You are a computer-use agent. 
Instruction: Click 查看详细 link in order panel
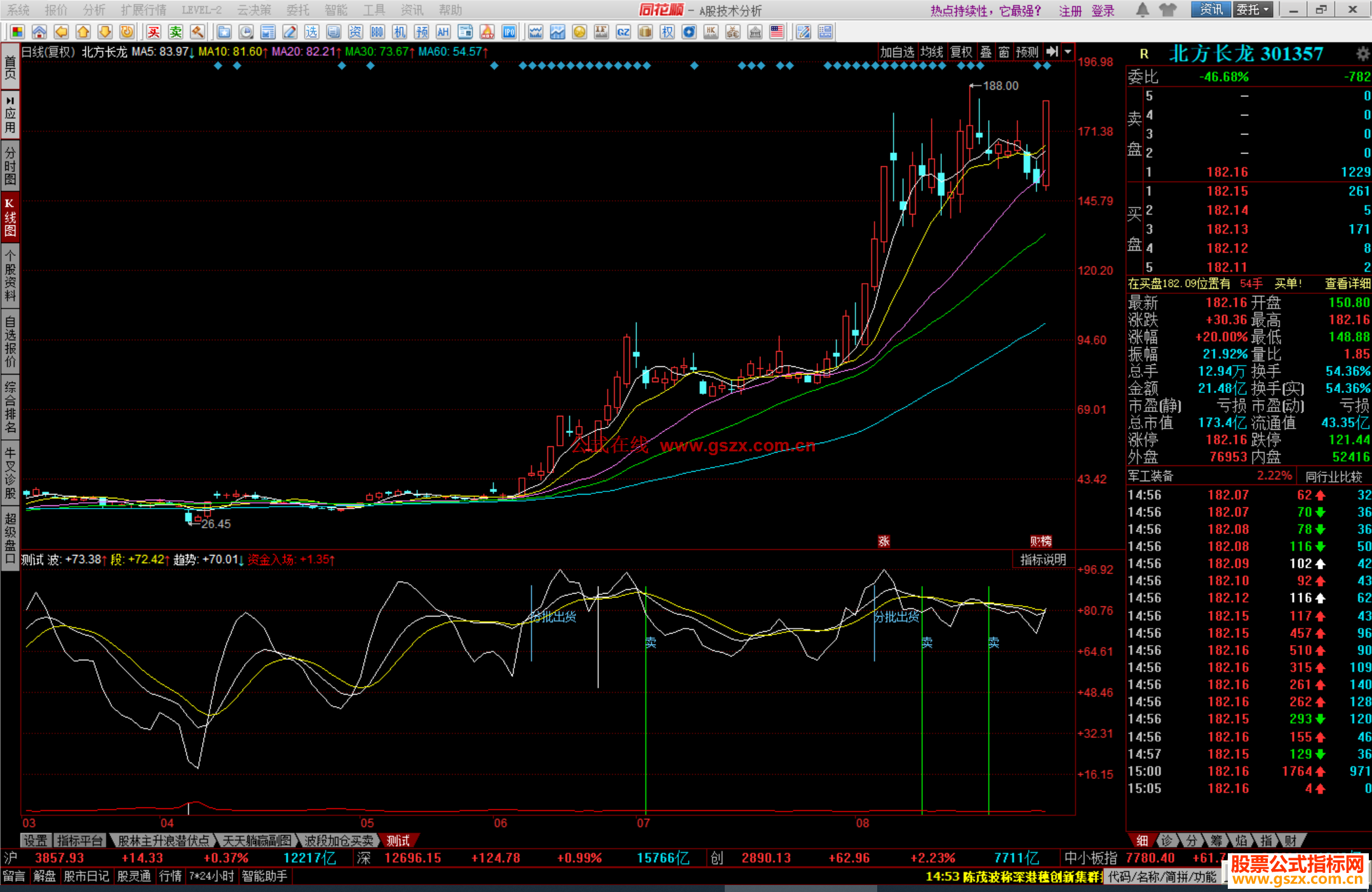click(1347, 284)
